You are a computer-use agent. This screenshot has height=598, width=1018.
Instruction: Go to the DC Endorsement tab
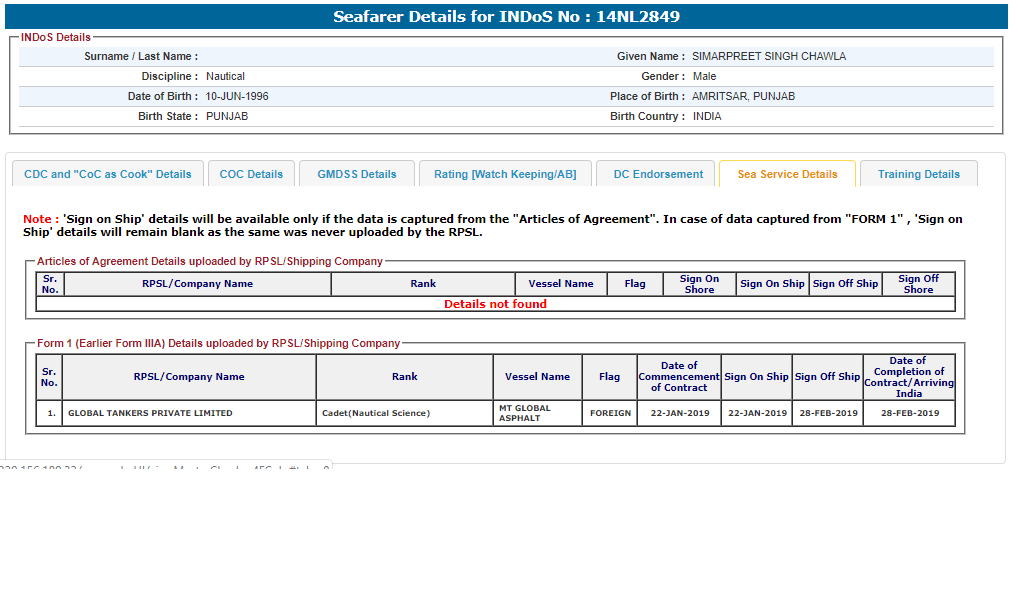pyautogui.click(x=658, y=174)
